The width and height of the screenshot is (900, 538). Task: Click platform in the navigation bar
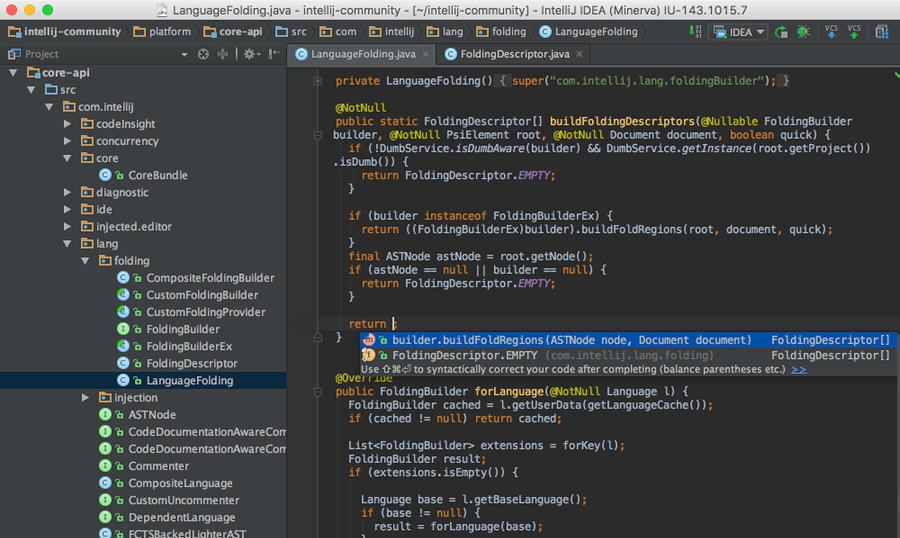tap(162, 32)
